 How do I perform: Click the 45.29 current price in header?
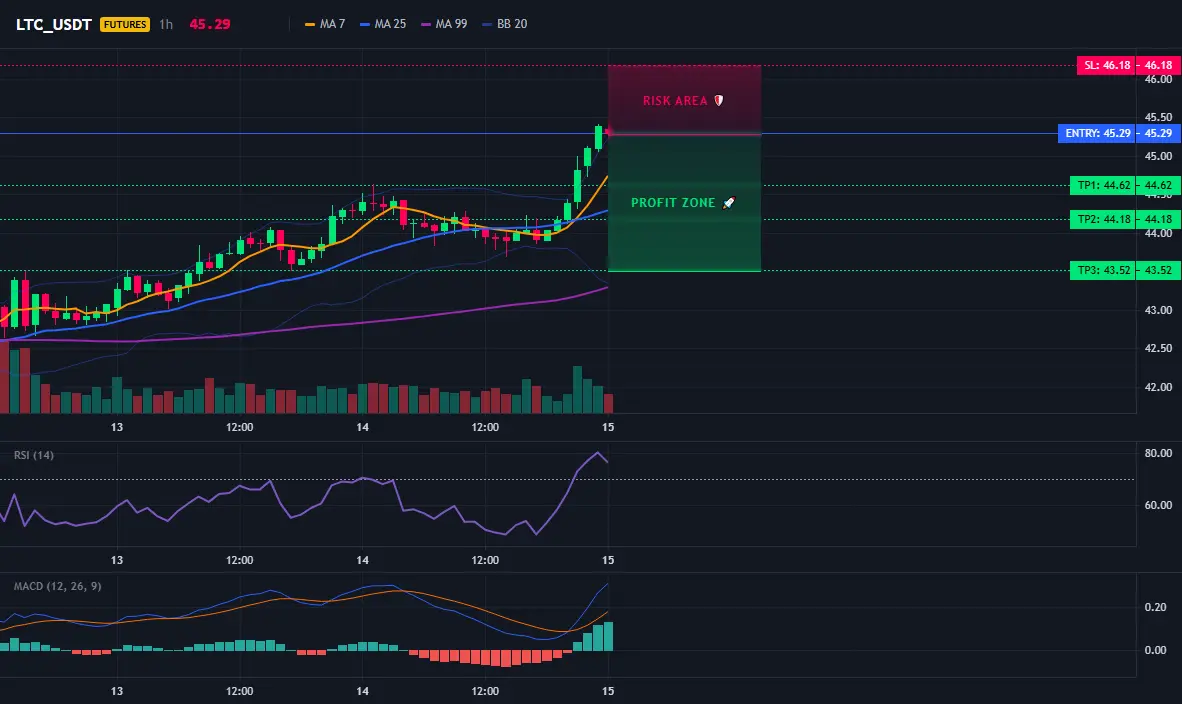click(210, 24)
